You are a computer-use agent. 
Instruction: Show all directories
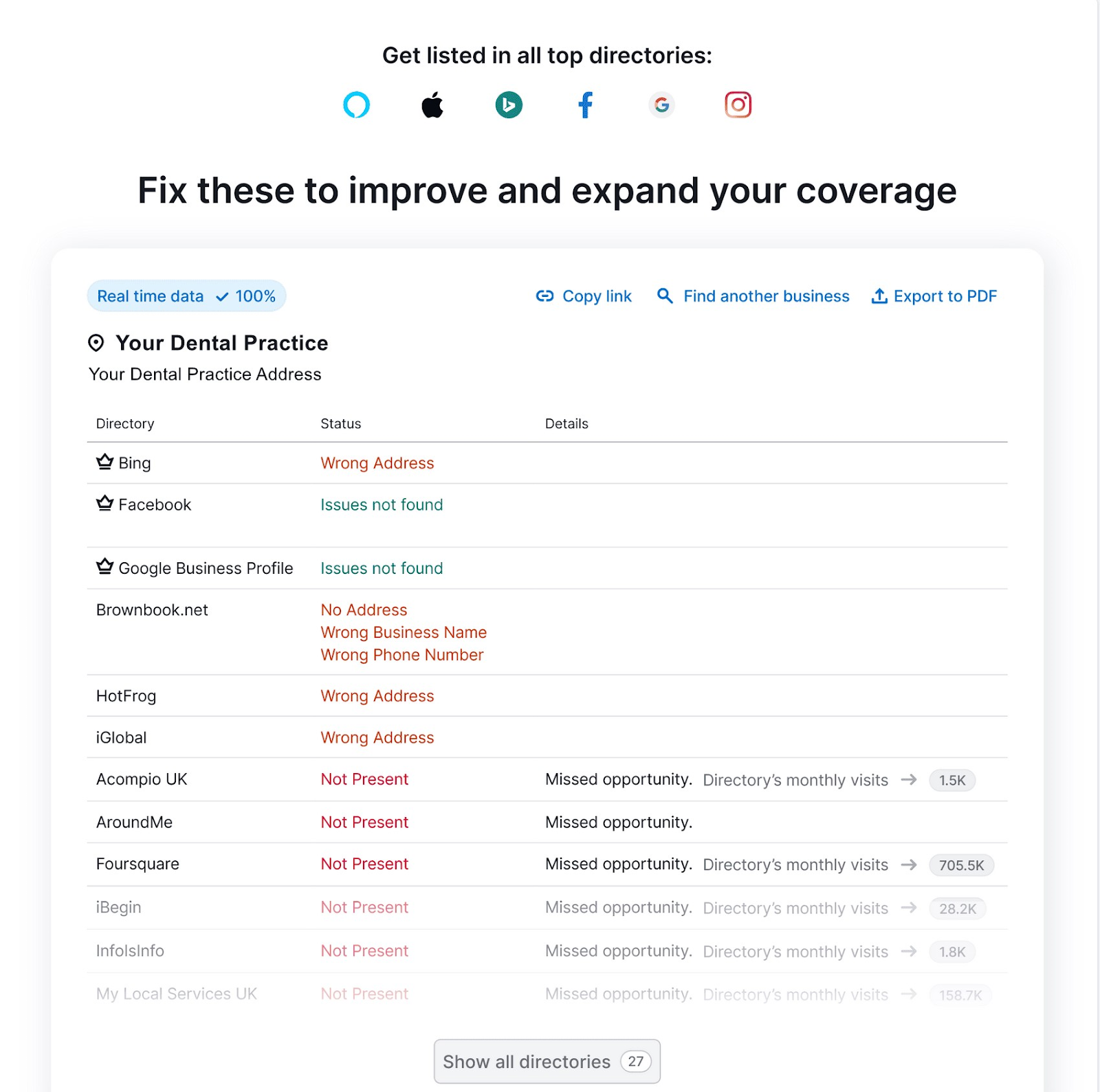coord(546,1061)
